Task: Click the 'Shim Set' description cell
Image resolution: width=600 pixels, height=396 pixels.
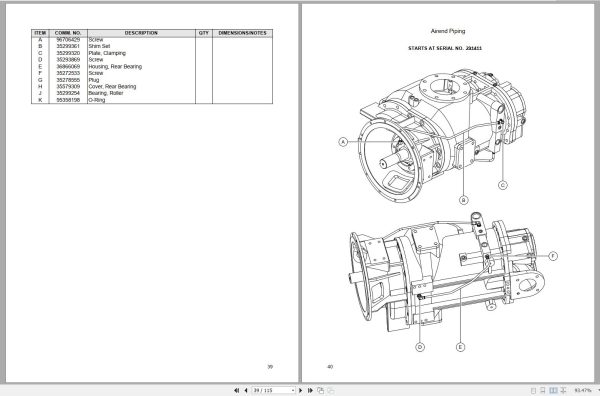Action: (x=99, y=46)
